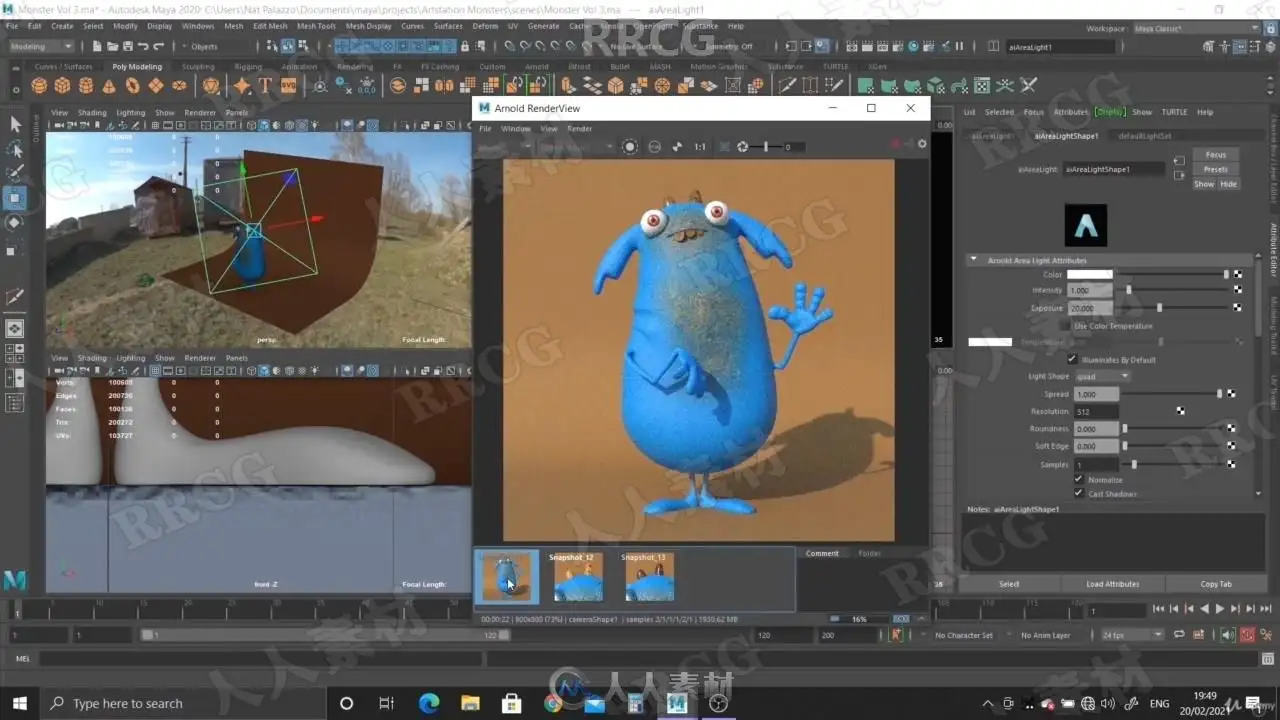This screenshot has height=720, width=1280.
Task: Click the Exposure map checker button
Action: coord(1238,308)
